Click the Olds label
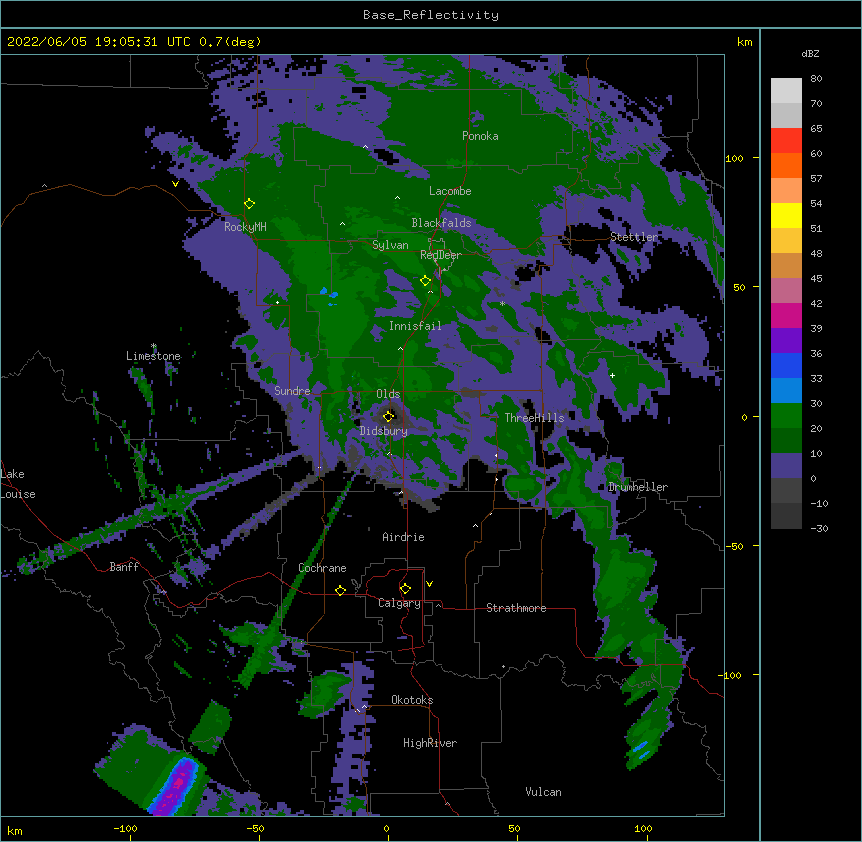The height and width of the screenshot is (842, 862). click(x=388, y=394)
